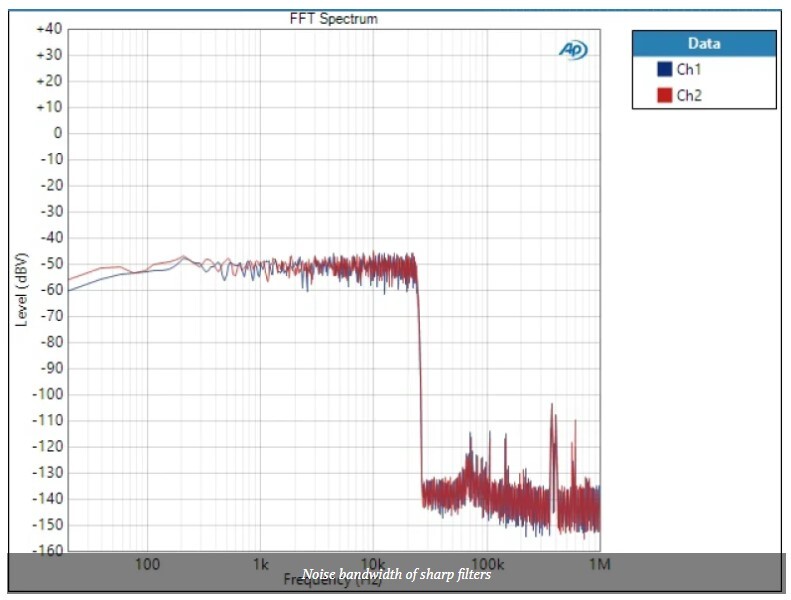Click the -50 y-axis tick label
The height and width of the screenshot is (600, 791).
point(51,263)
